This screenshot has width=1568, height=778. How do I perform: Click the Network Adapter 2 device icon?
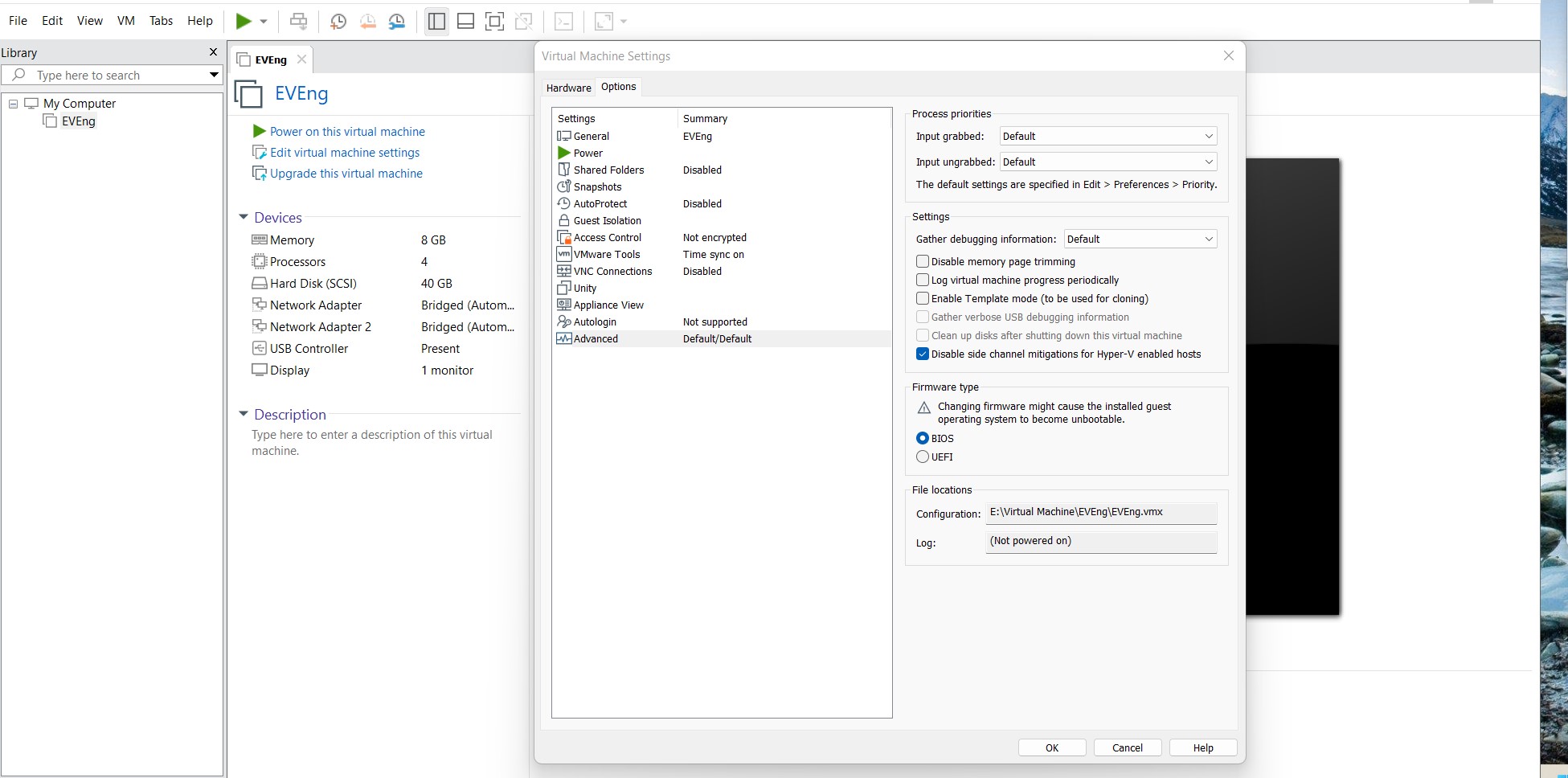pos(260,326)
